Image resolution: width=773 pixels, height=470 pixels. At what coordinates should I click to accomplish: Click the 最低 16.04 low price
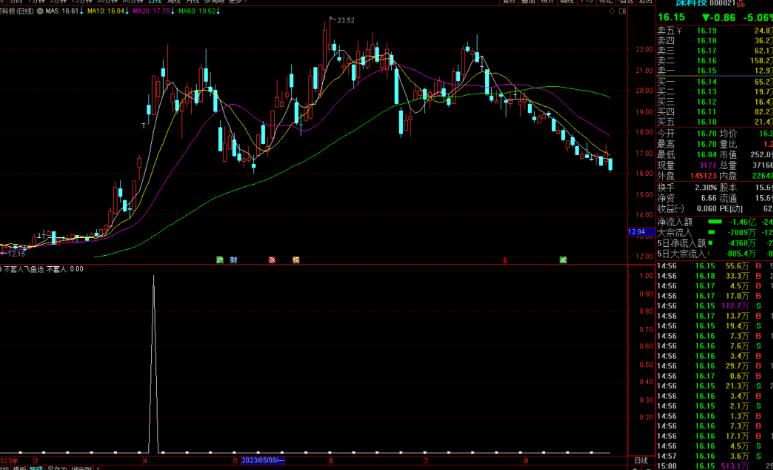[x=706, y=154]
